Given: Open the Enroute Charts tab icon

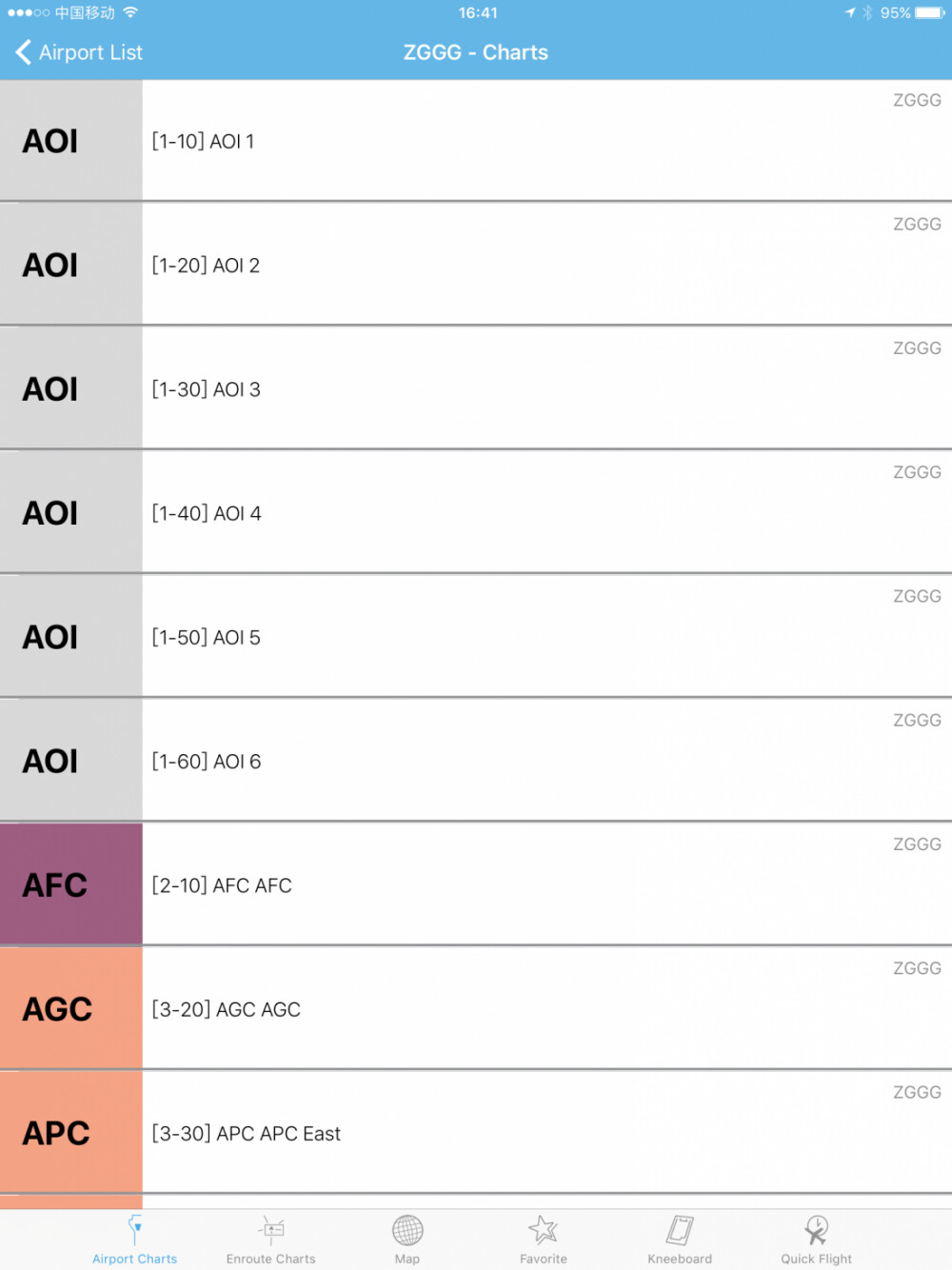Looking at the screenshot, I should [271, 1230].
